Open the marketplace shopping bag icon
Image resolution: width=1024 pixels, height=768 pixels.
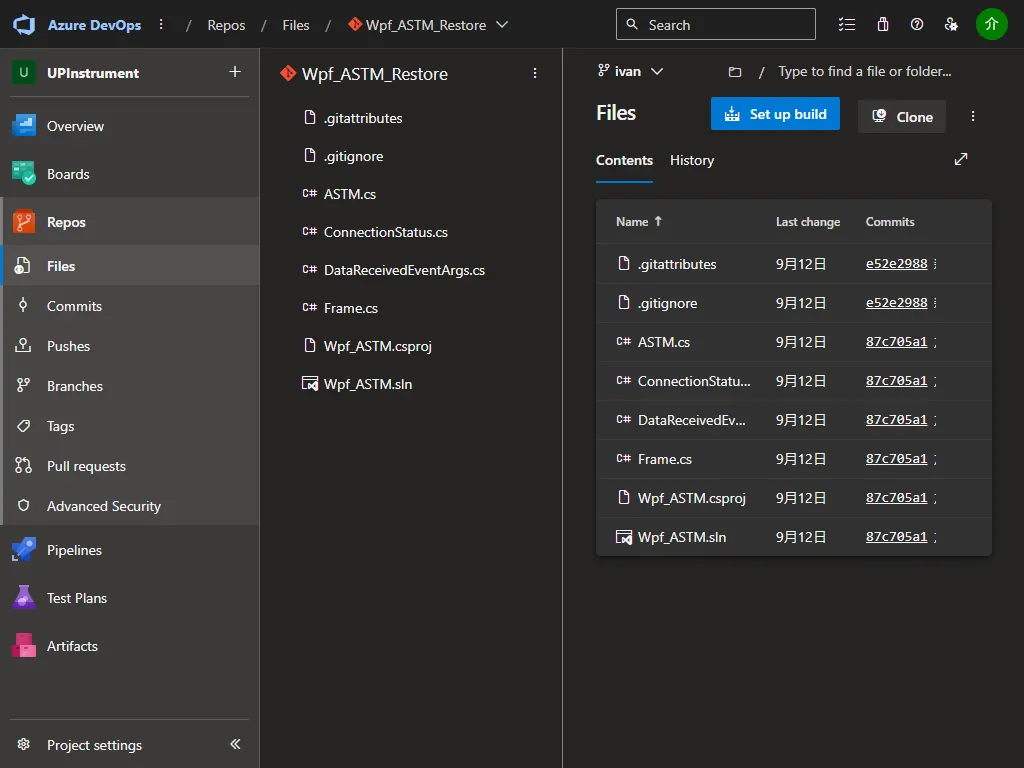pos(883,25)
